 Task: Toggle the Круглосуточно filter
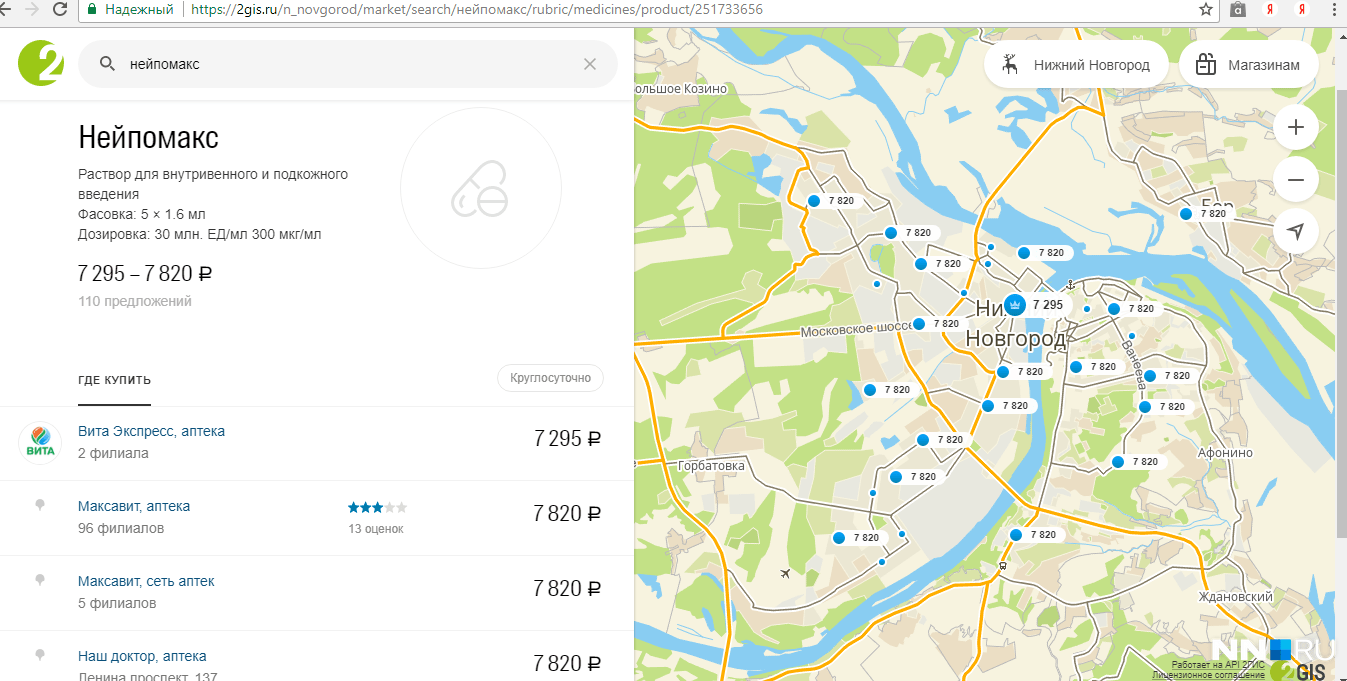(550, 378)
